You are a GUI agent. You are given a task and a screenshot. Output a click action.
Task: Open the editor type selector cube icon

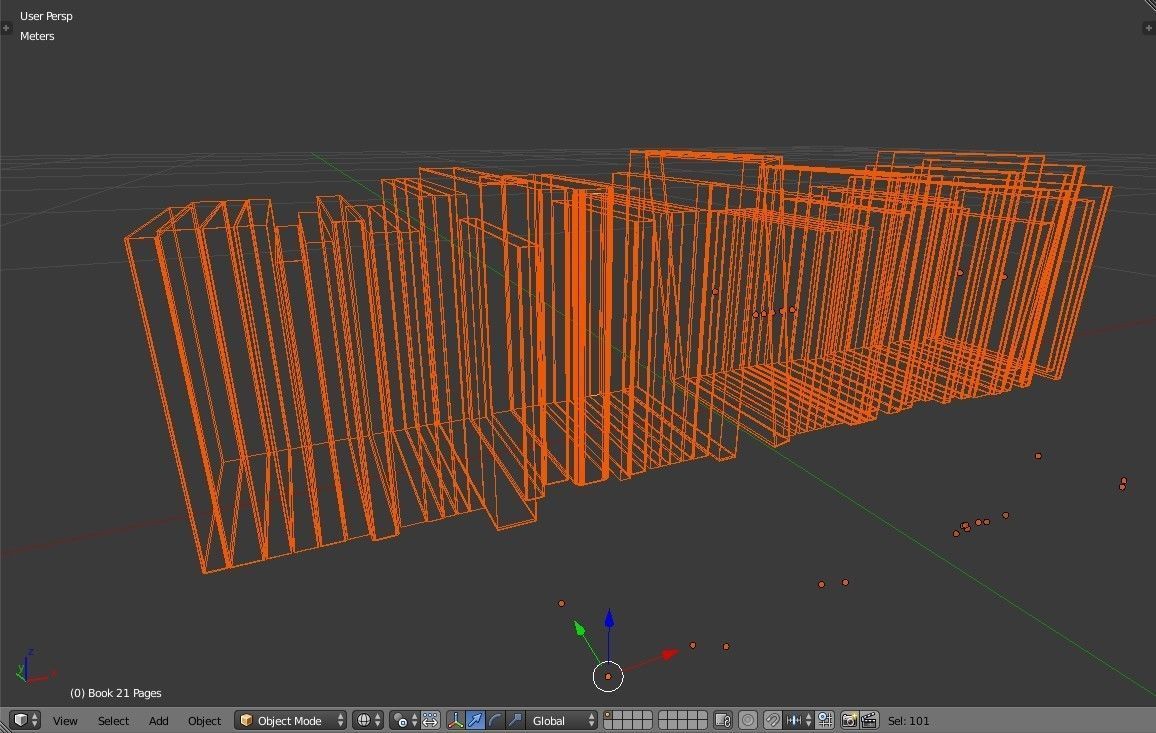click(x=26, y=720)
